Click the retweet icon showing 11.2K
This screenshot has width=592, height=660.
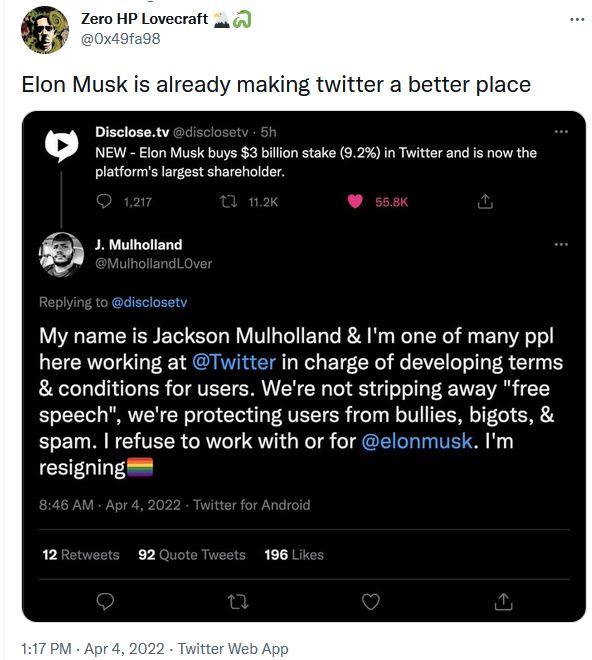(x=229, y=202)
